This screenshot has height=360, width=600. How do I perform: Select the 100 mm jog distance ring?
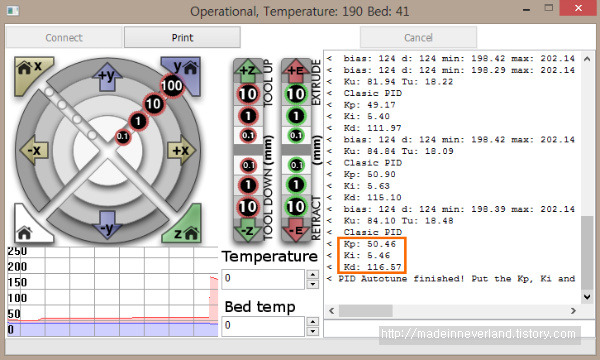[x=172, y=86]
